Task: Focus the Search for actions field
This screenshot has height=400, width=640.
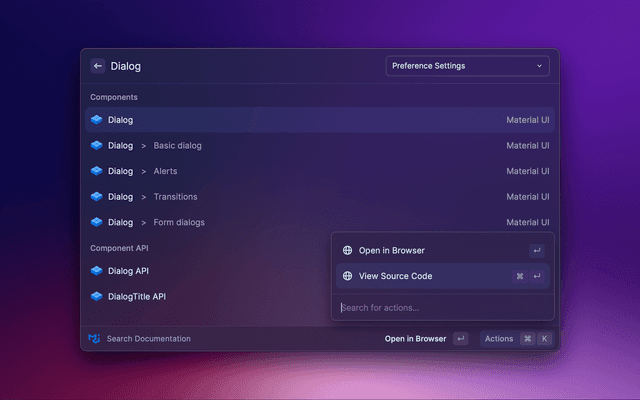Action: point(440,307)
